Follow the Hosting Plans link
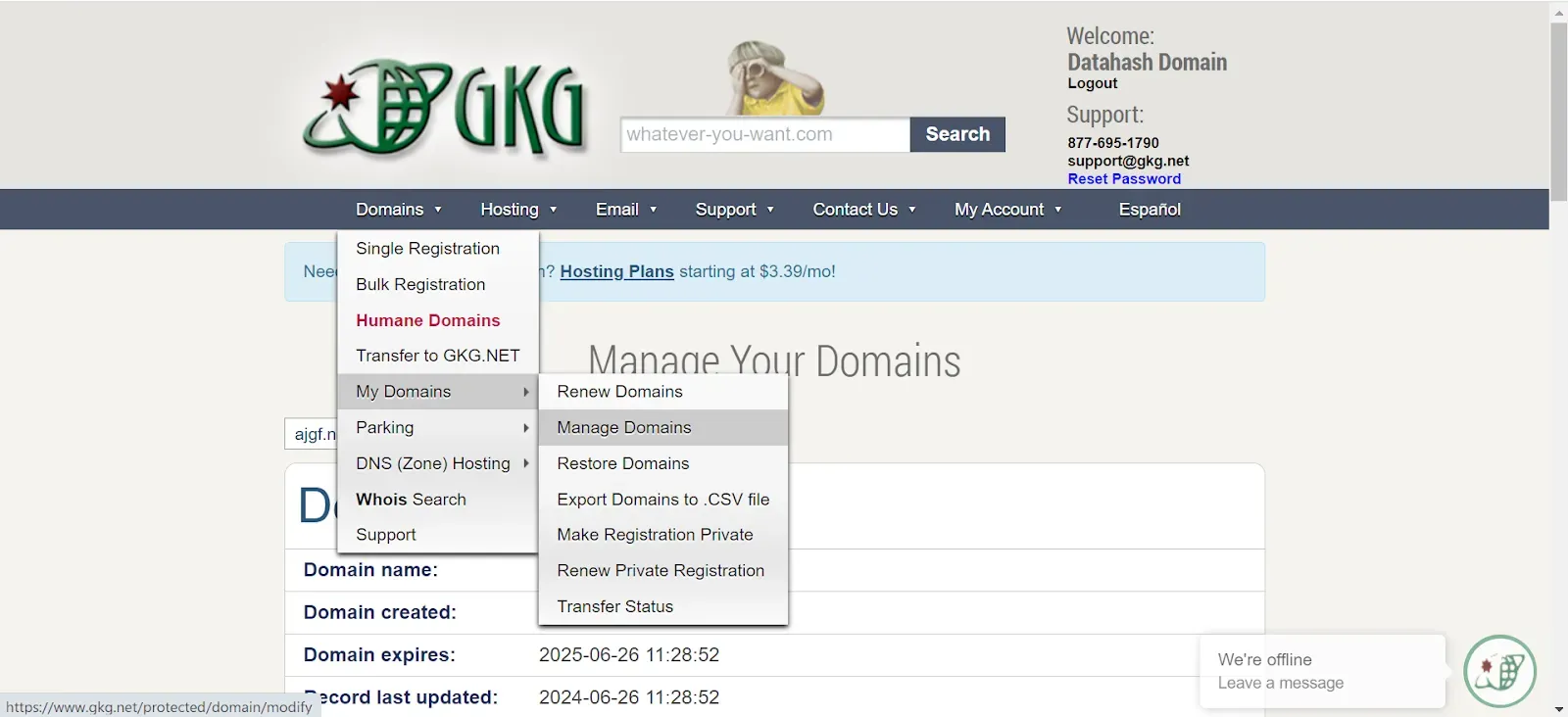Viewport: 1568px width, 717px height. point(616,271)
